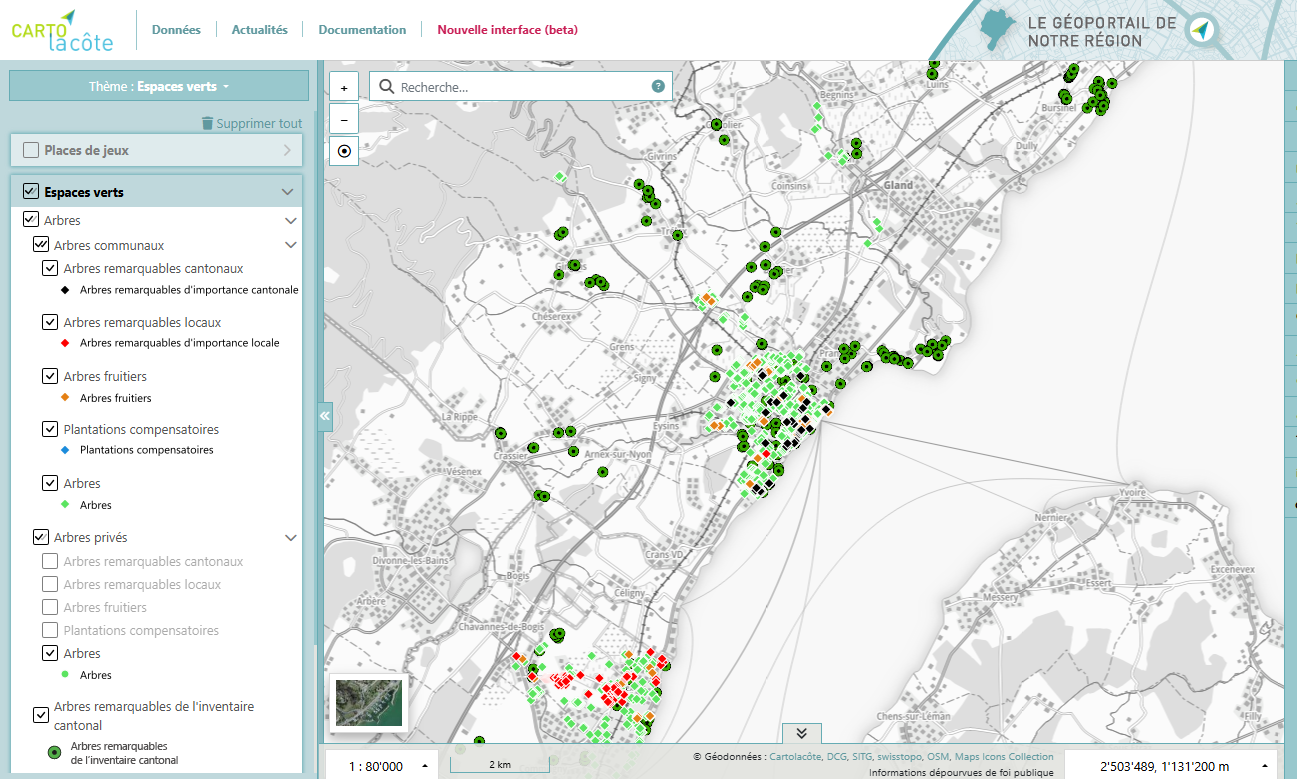Viewport: 1297px width, 779px height.
Task: Open the swisstopo attribution link
Action: tap(899, 757)
